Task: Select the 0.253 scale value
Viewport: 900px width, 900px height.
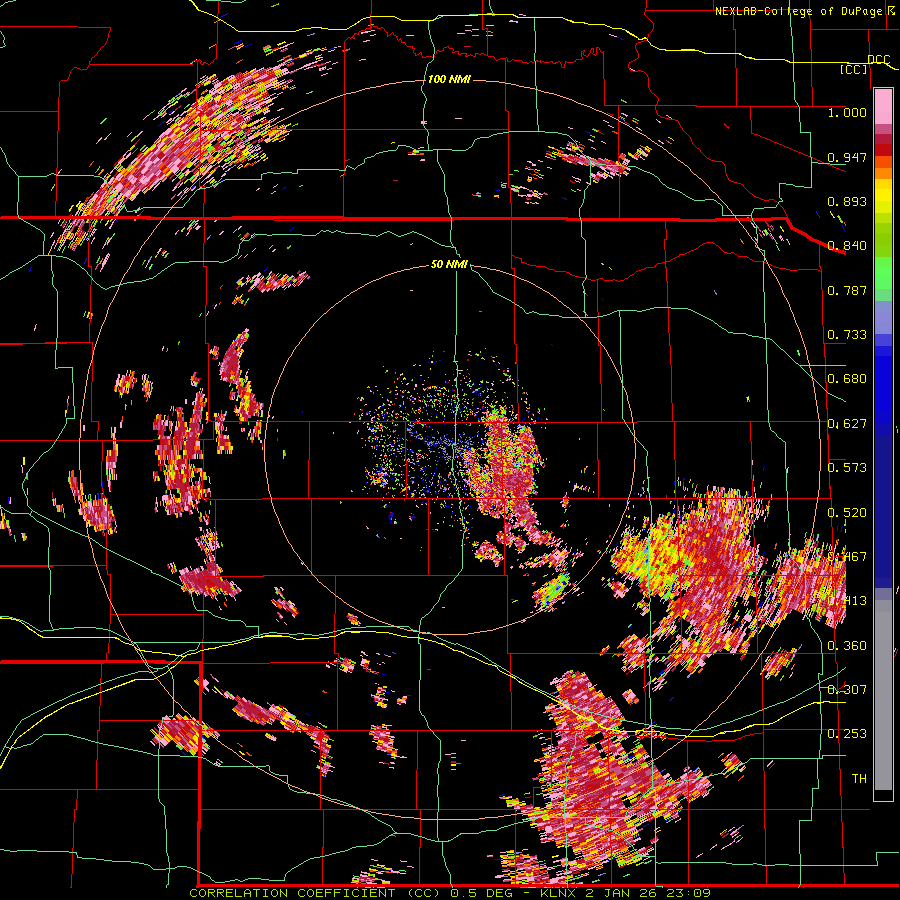Action: [847, 734]
